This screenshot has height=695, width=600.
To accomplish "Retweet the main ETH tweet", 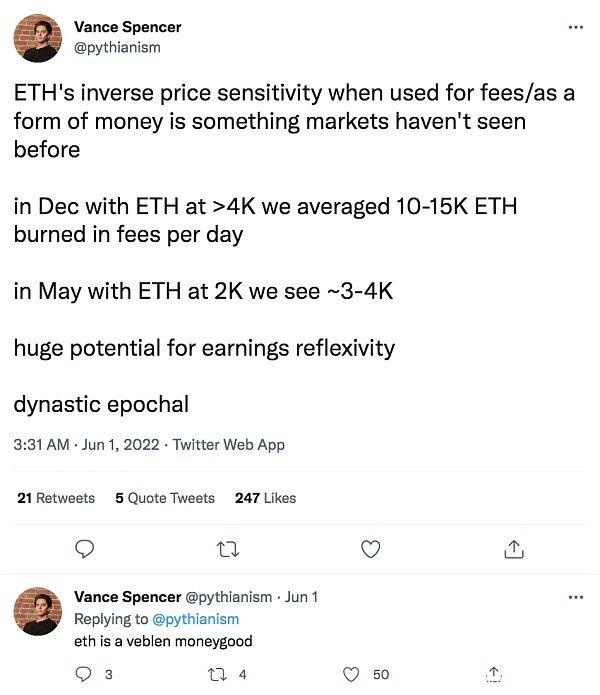I will point(229,548).
